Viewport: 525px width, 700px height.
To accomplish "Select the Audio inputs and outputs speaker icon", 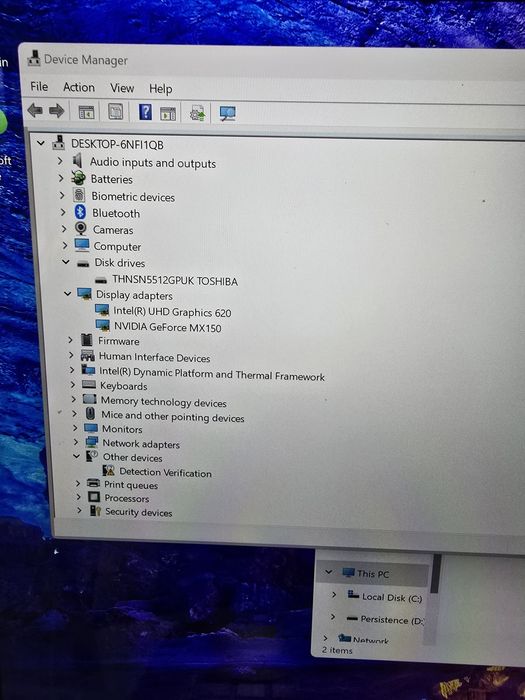I will [x=78, y=160].
